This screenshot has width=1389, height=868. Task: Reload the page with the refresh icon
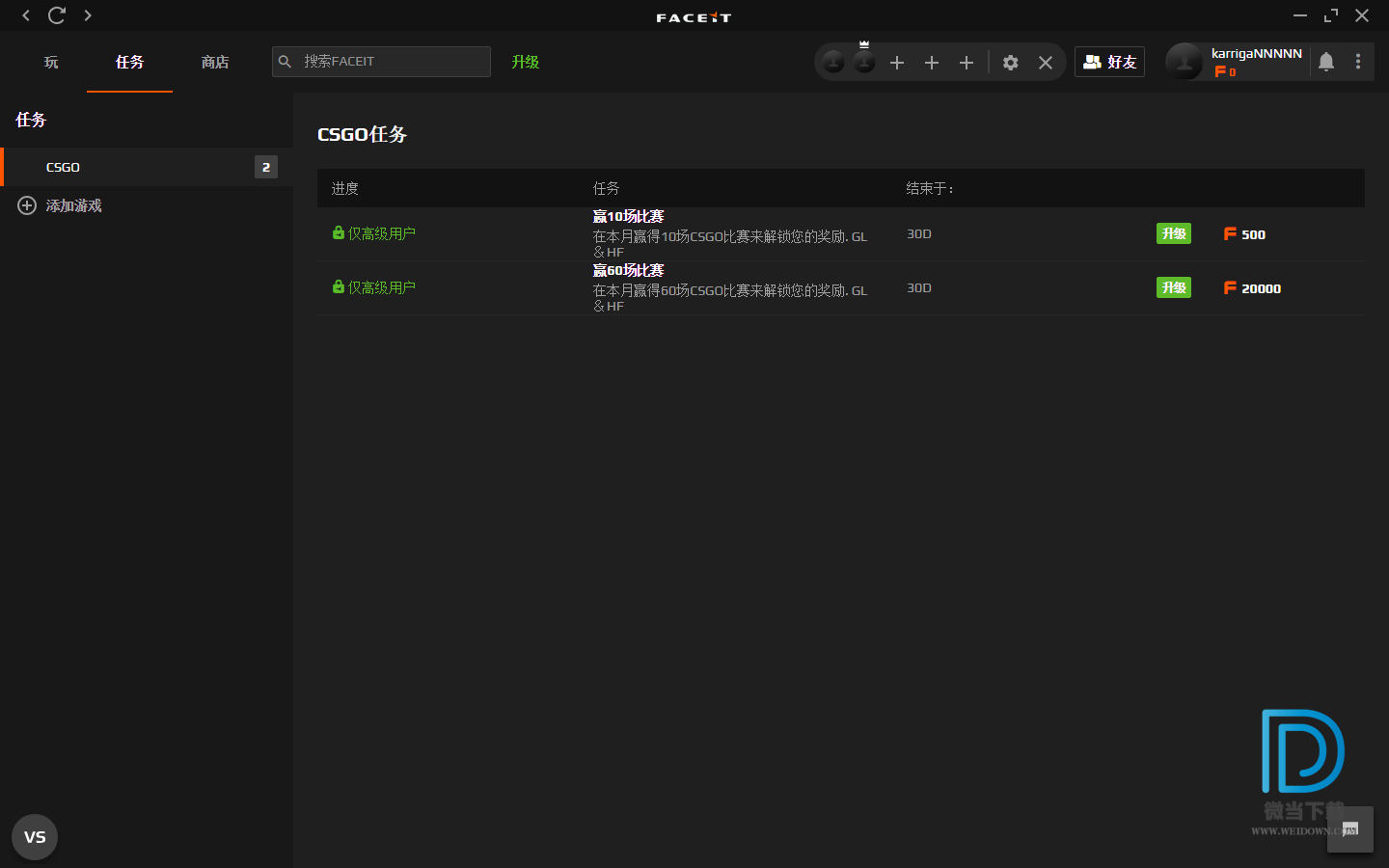coord(57,15)
